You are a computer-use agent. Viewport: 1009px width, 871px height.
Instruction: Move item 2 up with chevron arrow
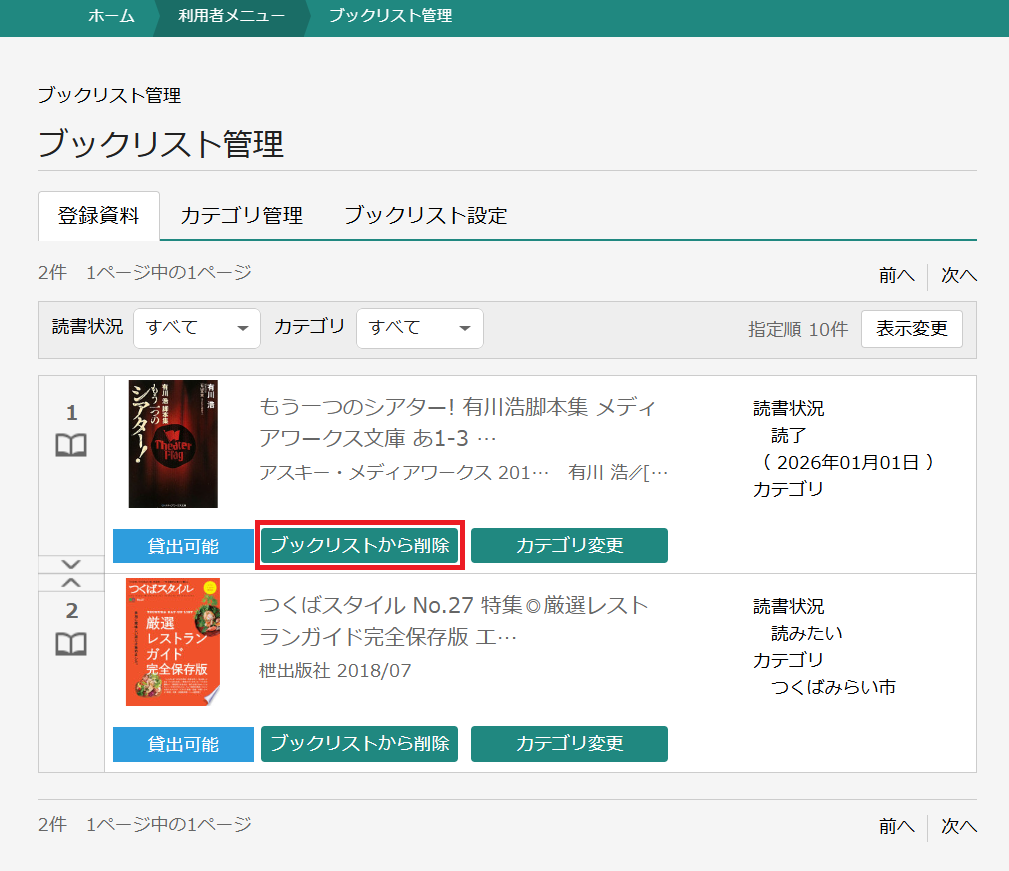pos(71,582)
